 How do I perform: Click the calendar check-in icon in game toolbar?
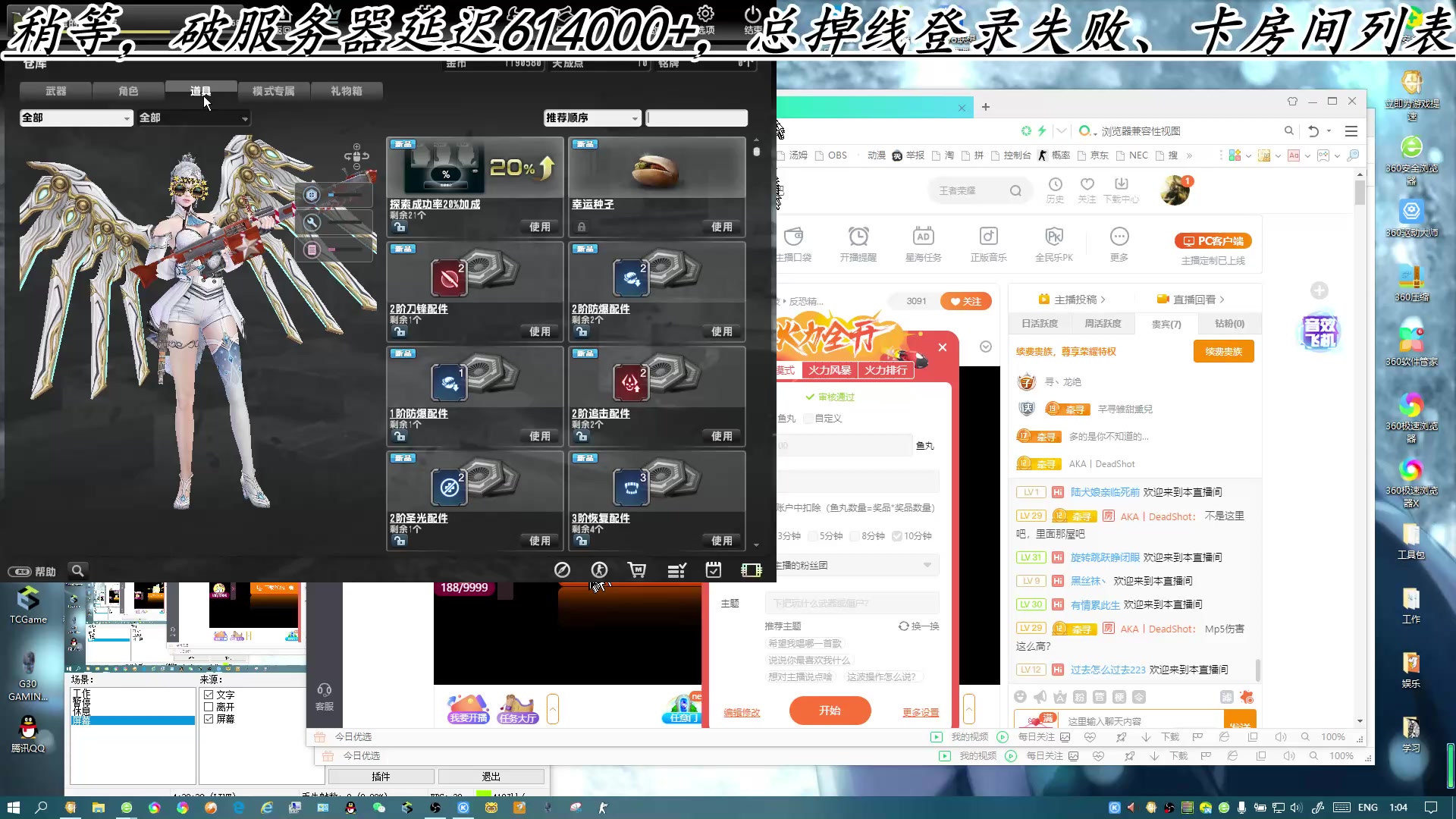pos(713,570)
